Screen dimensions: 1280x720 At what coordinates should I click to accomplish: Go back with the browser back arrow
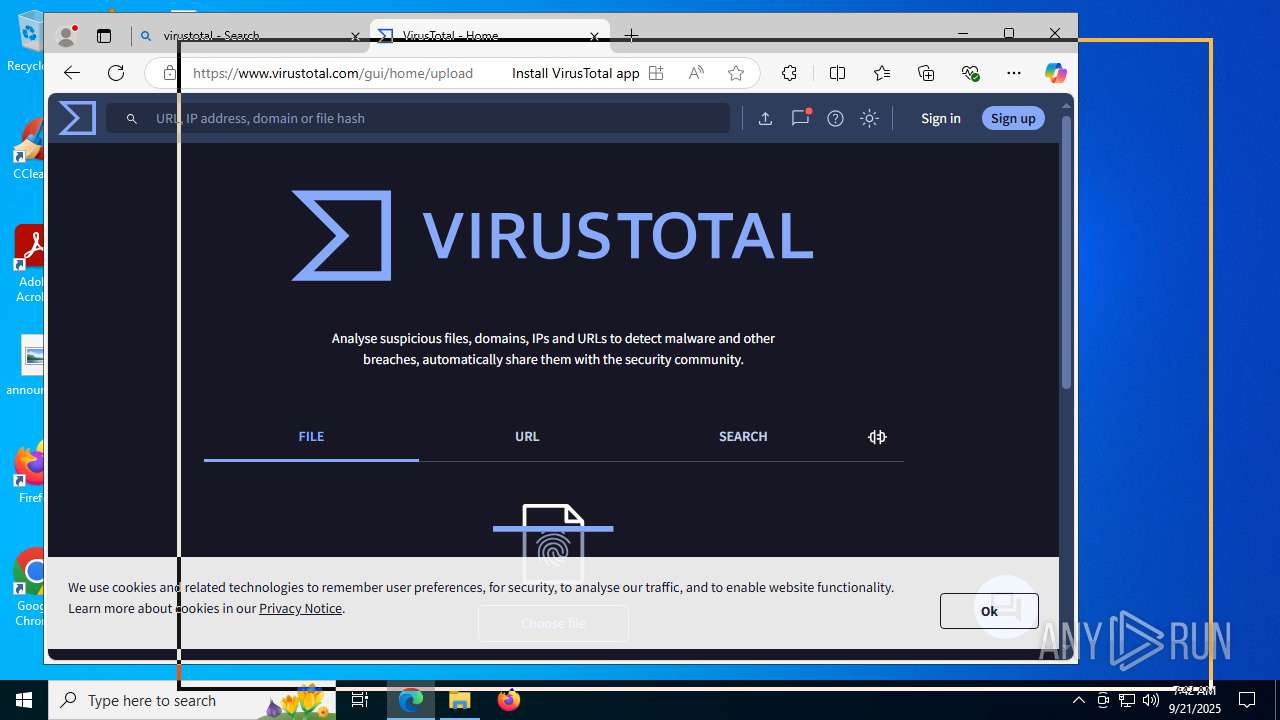pyautogui.click(x=71, y=73)
